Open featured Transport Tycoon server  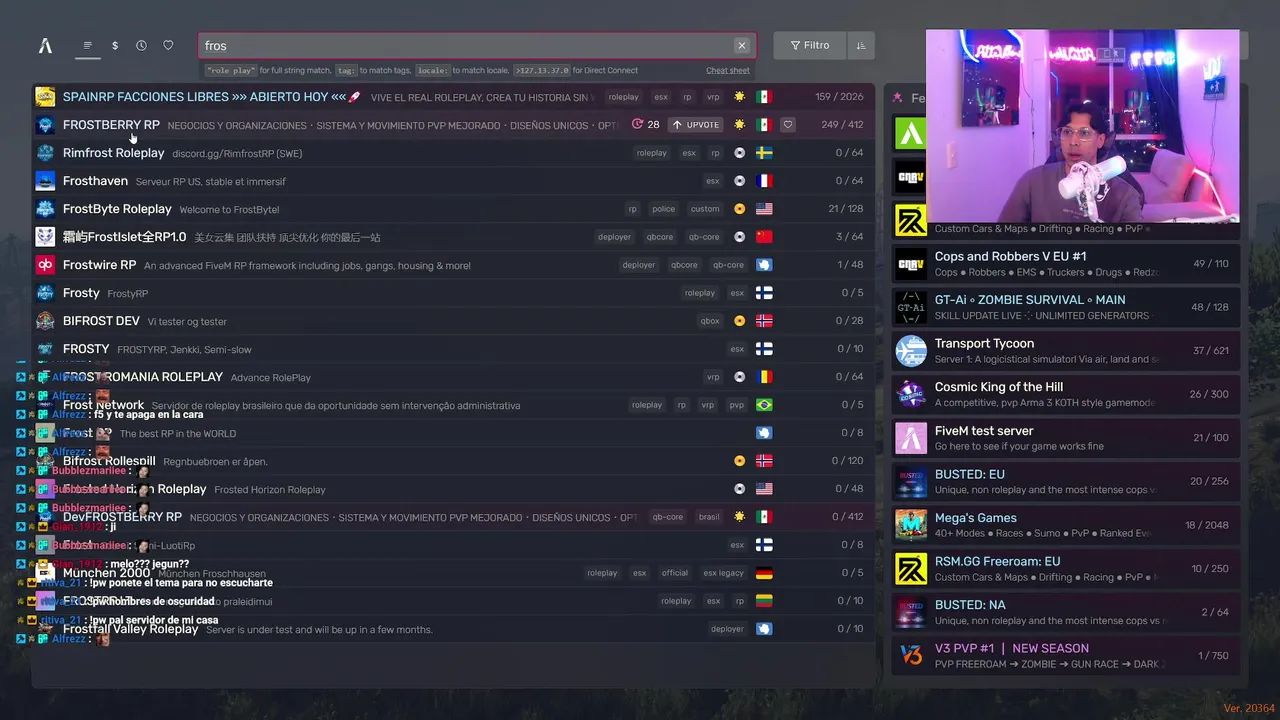click(1065, 351)
